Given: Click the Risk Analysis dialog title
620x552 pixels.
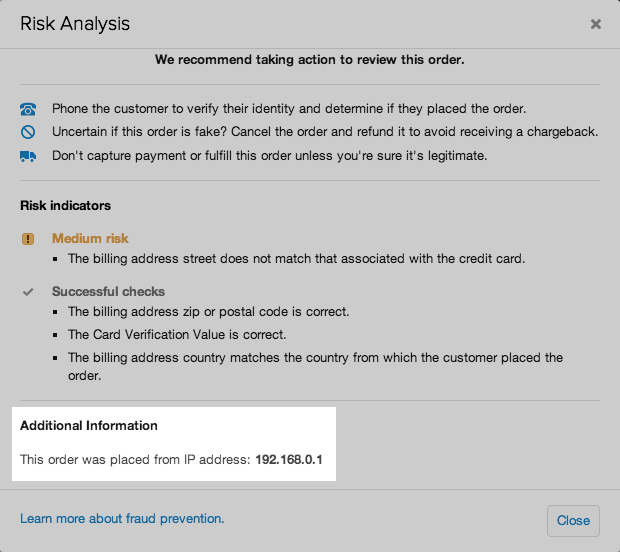Looking at the screenshot, I should click(75, 23).
